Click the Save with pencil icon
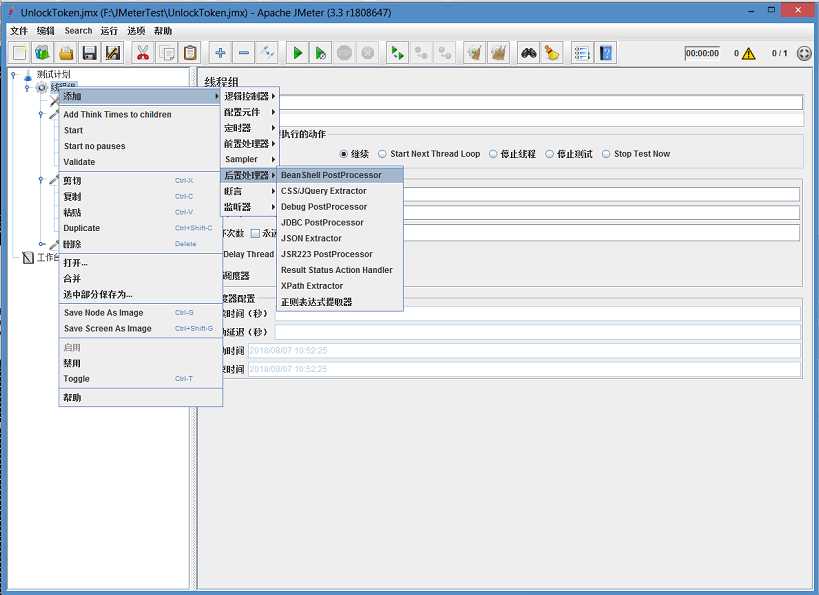 coord(113,53)
